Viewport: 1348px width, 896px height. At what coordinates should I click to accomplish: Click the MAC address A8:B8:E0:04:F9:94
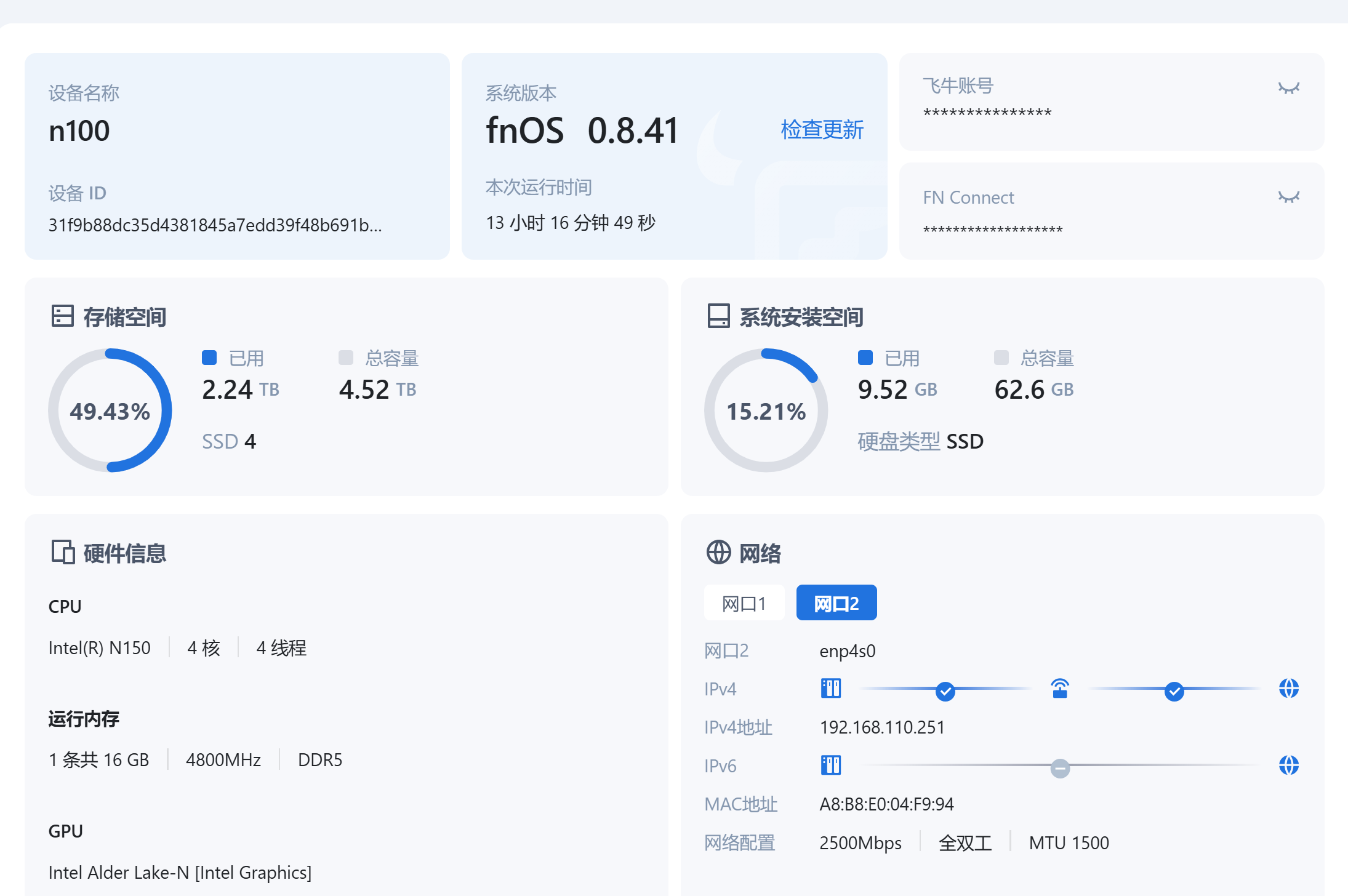click(x=887, y=804)
